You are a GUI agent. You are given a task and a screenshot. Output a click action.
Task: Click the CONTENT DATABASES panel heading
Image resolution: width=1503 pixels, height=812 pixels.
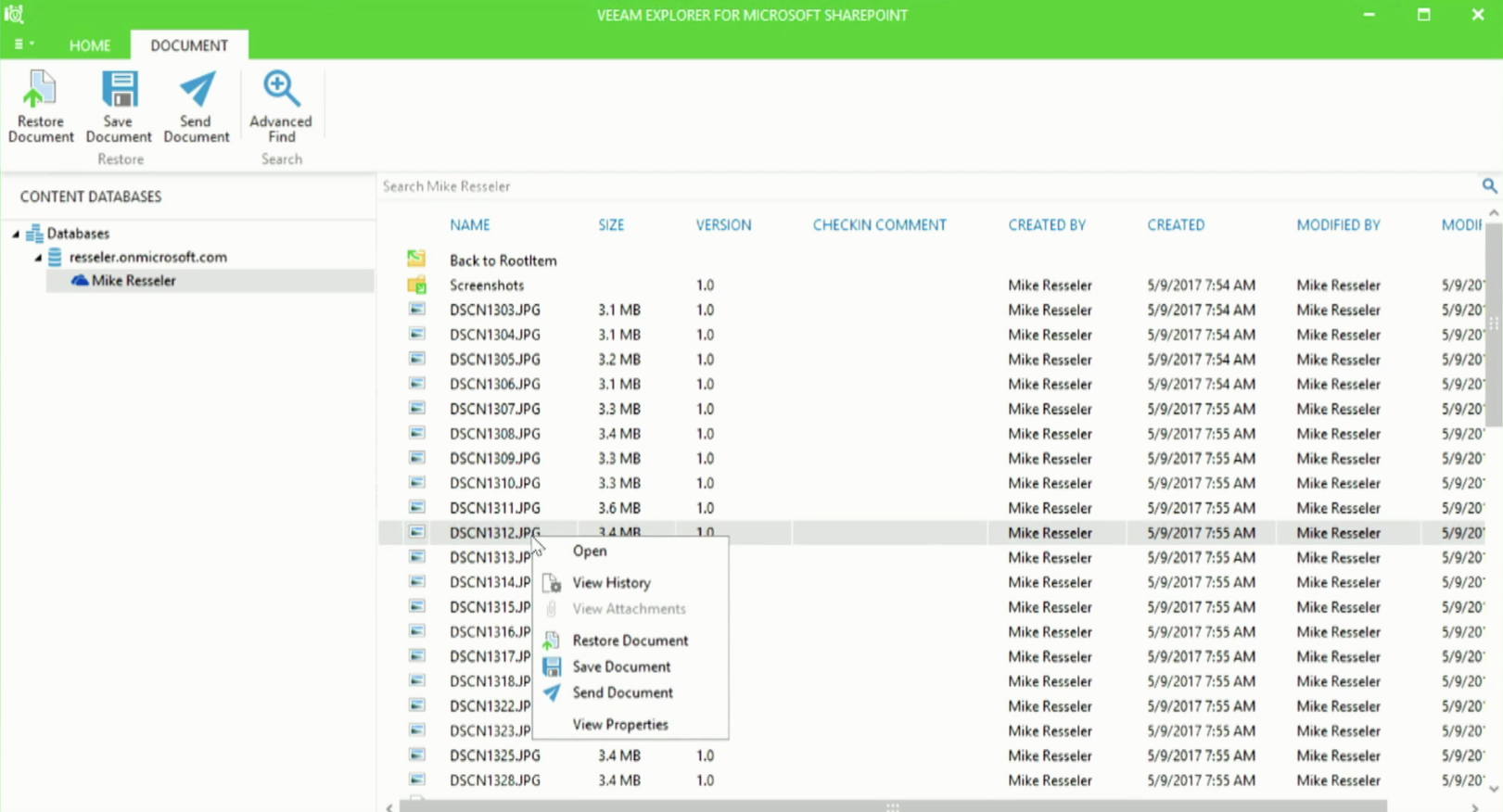pos(91,197)
